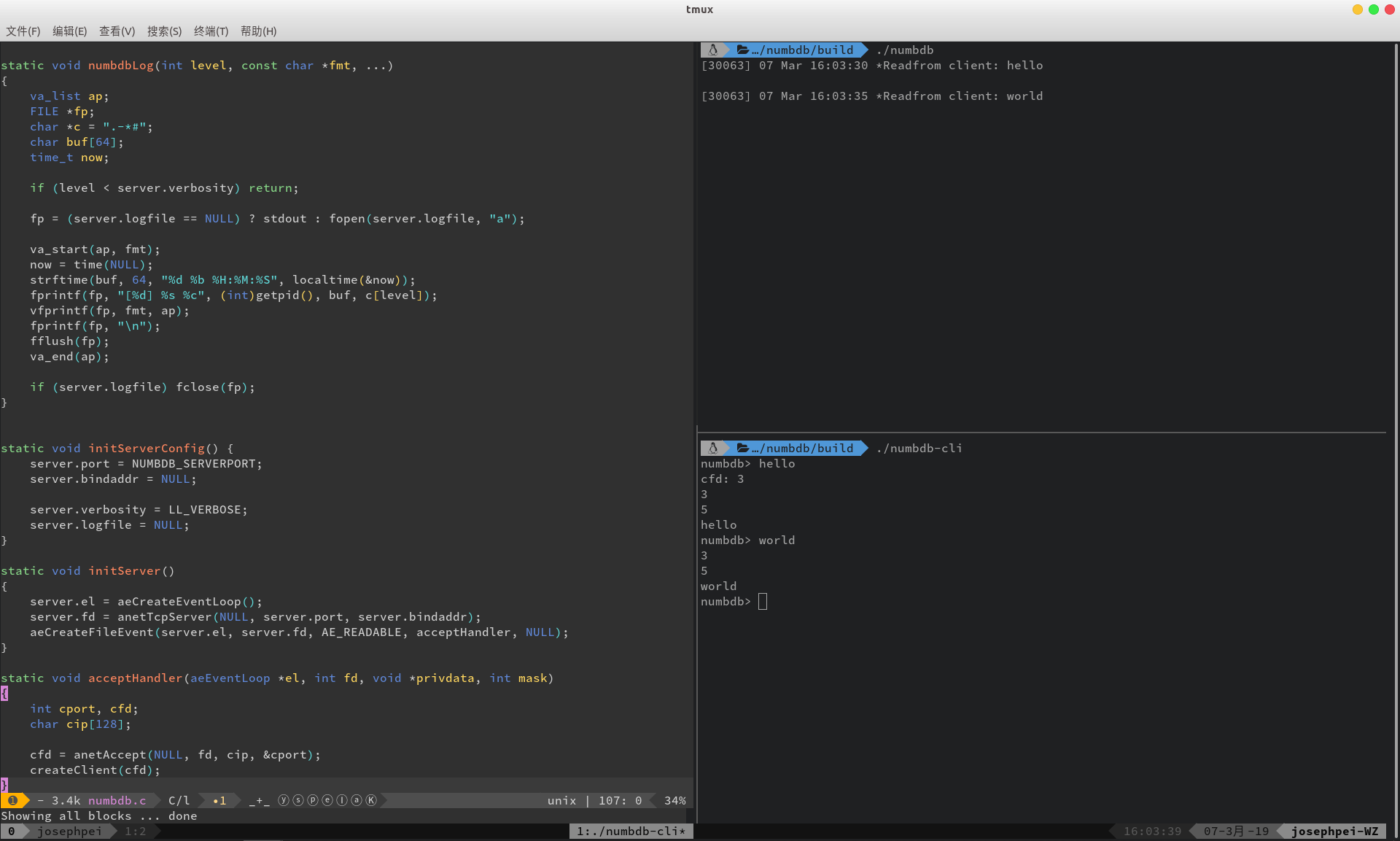Click the circled K minor-mode icon
The width and height of the screenshot is (1400, 841).
coord(371,800)
